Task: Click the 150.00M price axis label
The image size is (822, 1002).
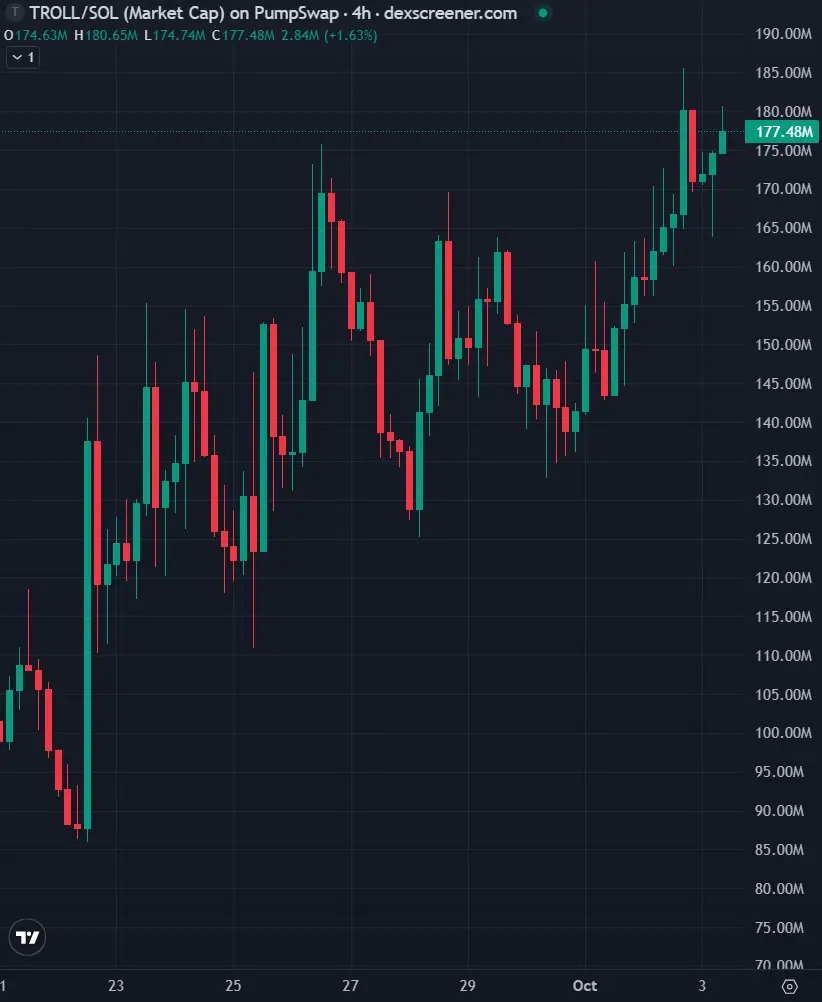Action: point(783,345)
